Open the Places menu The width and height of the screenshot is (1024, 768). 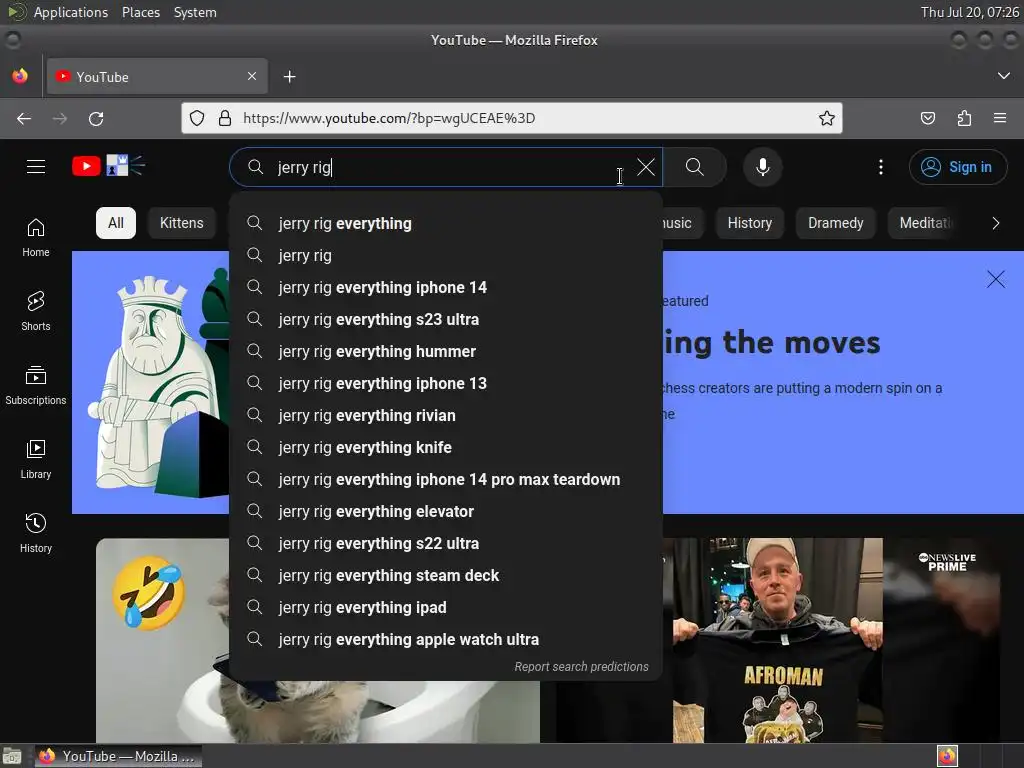tap(141, 12)
